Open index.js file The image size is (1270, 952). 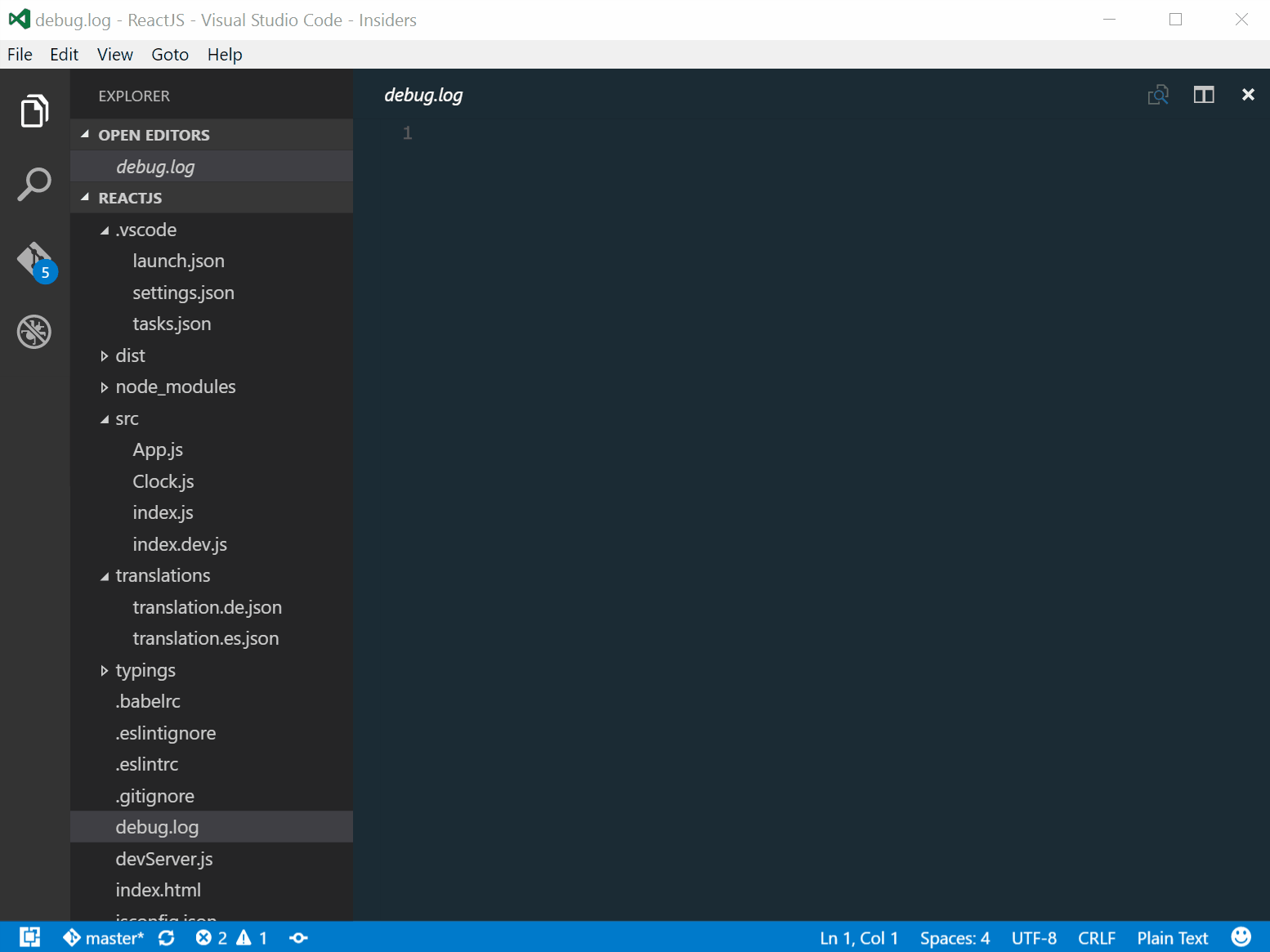[x=212, y=512]
